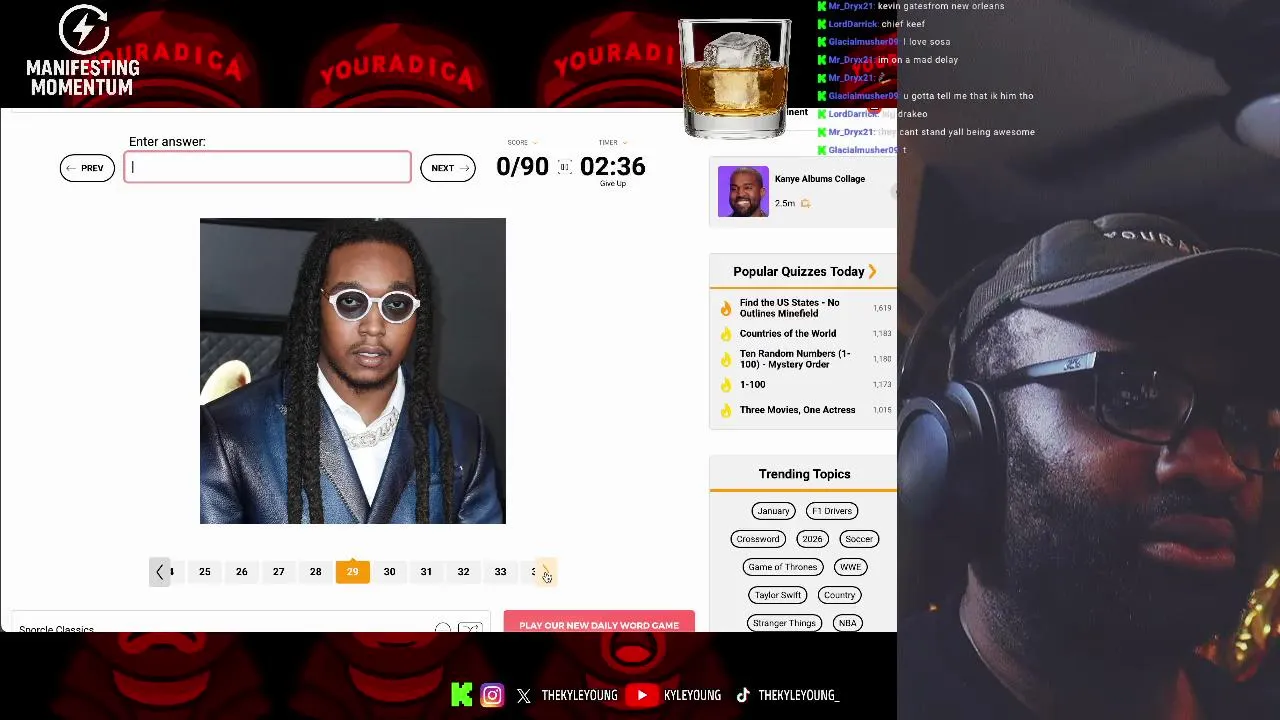
Task: Click fire icon beside Three Movies, One Actress
Action: tap(726, 410)
